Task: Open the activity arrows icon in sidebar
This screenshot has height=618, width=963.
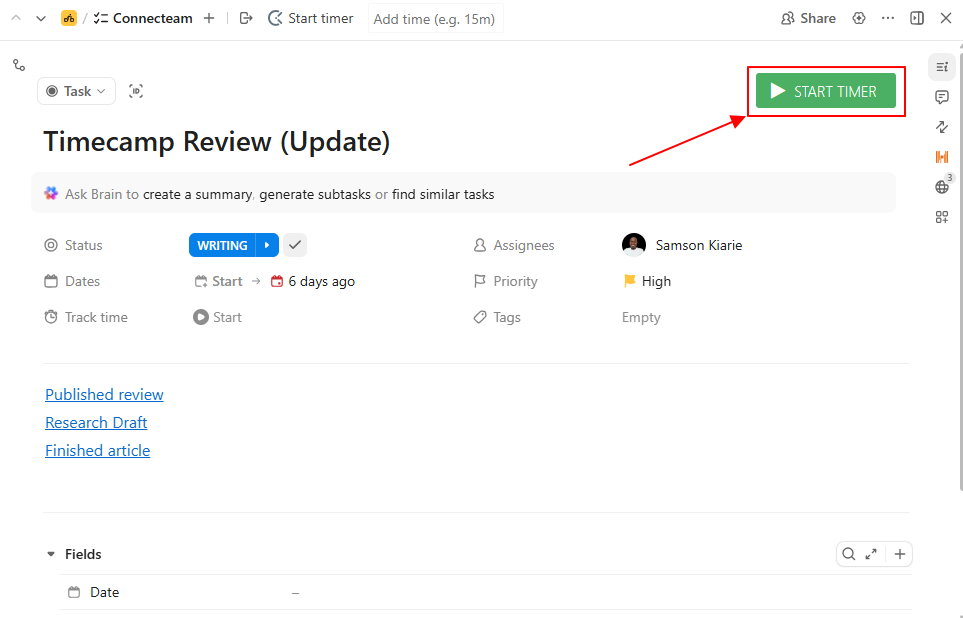Action: (942, 127)
